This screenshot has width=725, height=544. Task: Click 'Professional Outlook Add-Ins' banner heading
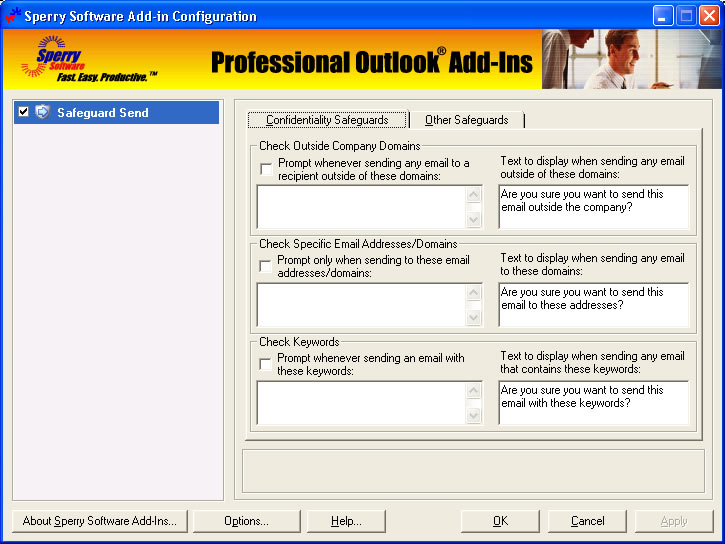point(372,62)
